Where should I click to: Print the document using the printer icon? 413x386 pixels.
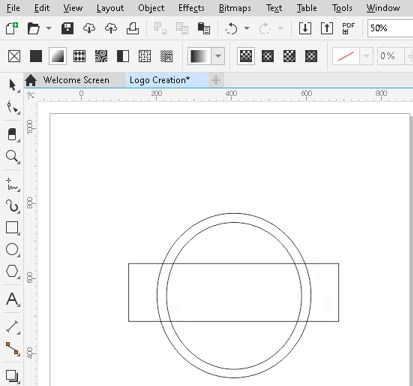(x=132, y=28)
